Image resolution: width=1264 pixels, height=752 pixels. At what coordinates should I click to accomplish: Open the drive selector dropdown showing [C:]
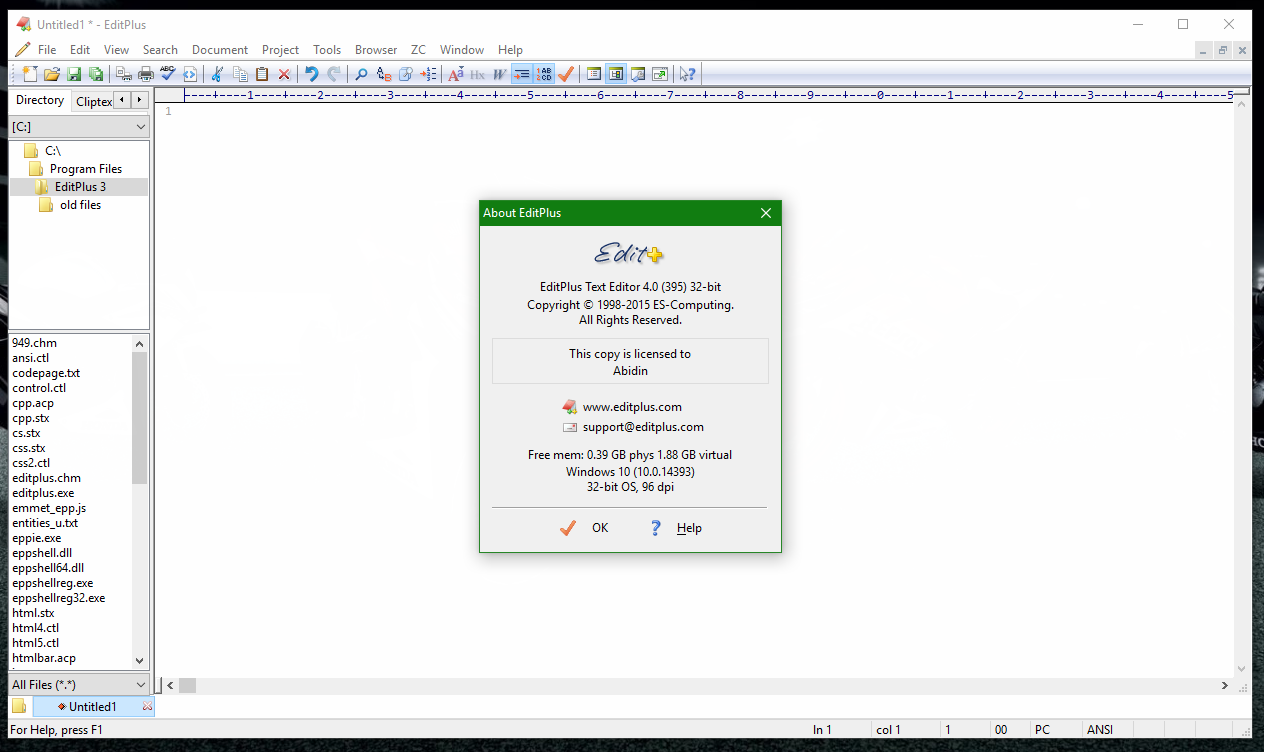coord(79,126)
